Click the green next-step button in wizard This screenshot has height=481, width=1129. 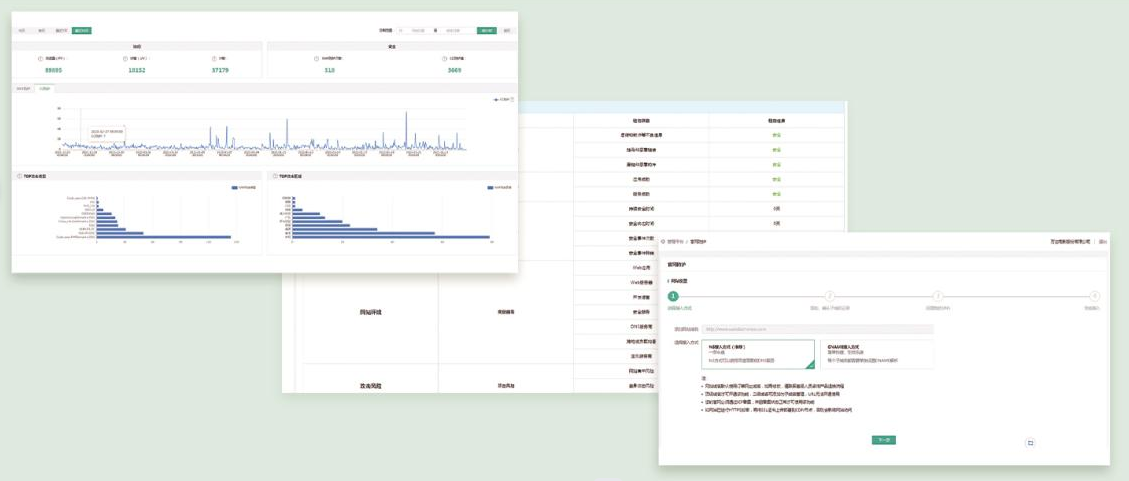884,439
